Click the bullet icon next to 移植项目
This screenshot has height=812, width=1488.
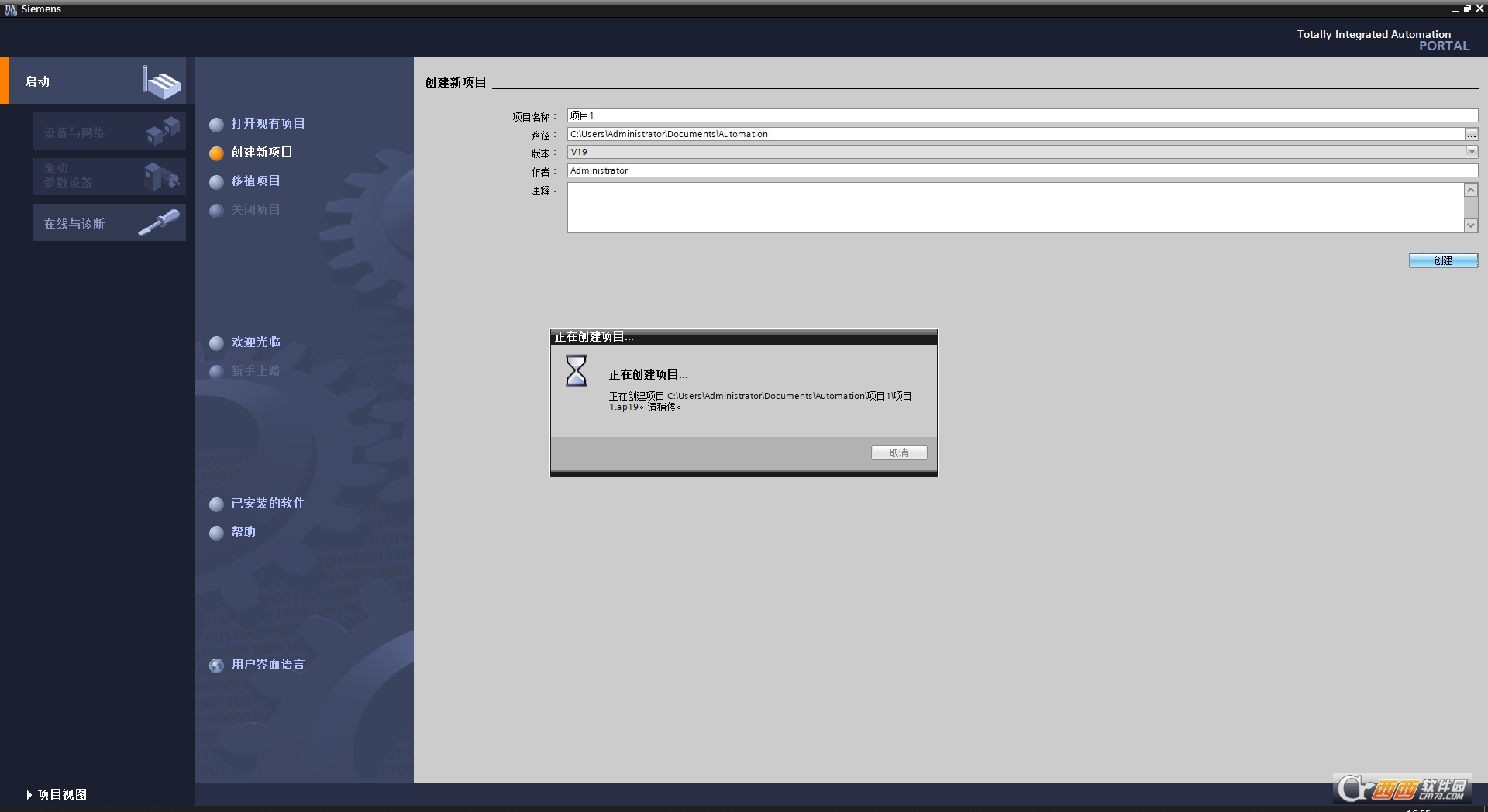(x=216, y=181)
